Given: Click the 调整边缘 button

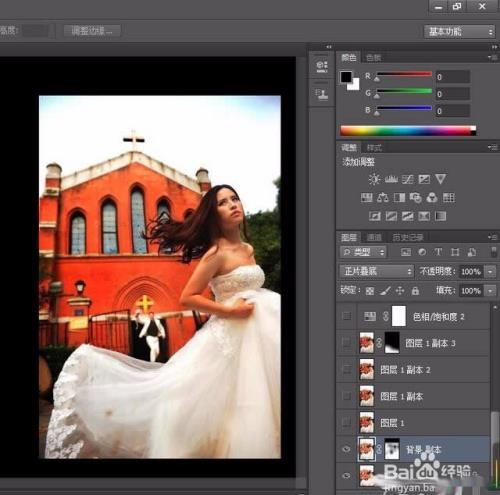Looking at the screenshot, I should coord(92,31).
